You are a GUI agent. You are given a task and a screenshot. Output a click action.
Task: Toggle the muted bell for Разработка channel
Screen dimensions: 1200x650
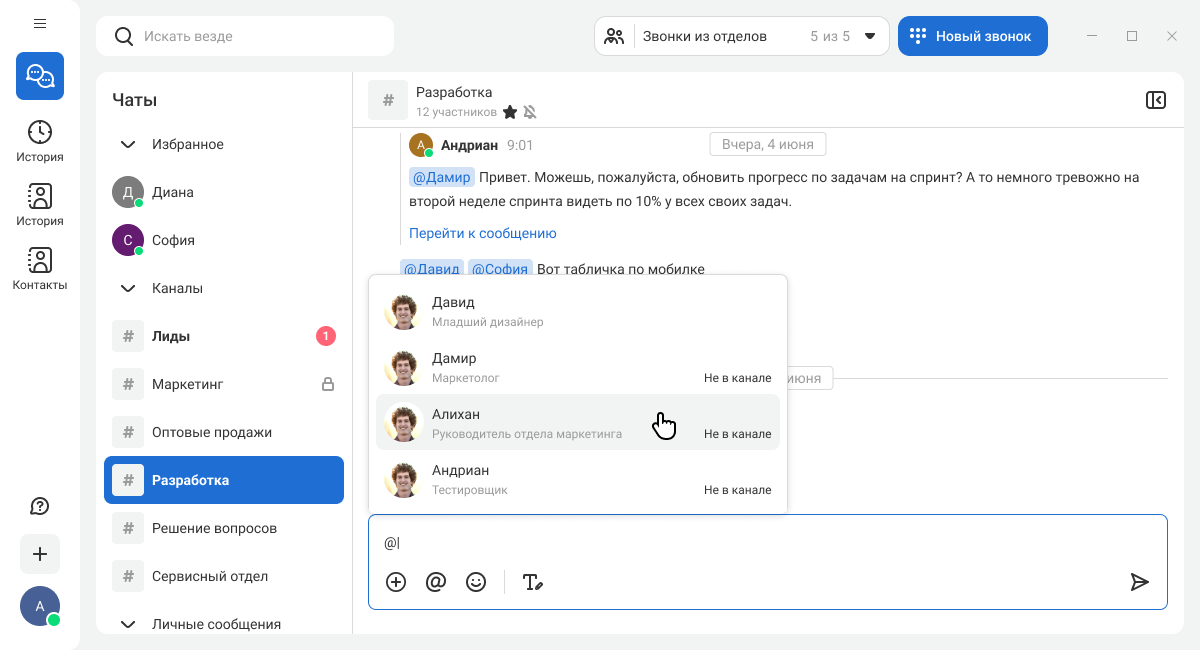(x=530, y=112)
